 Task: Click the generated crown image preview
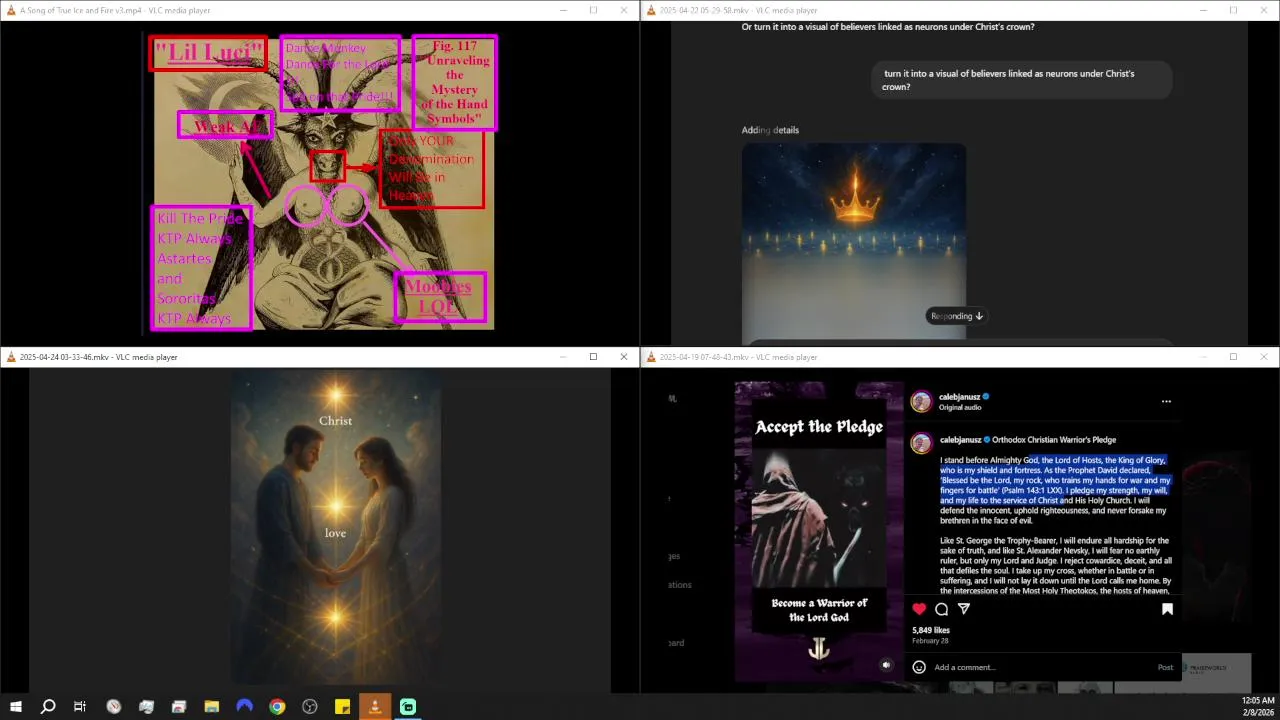(854, 243)
